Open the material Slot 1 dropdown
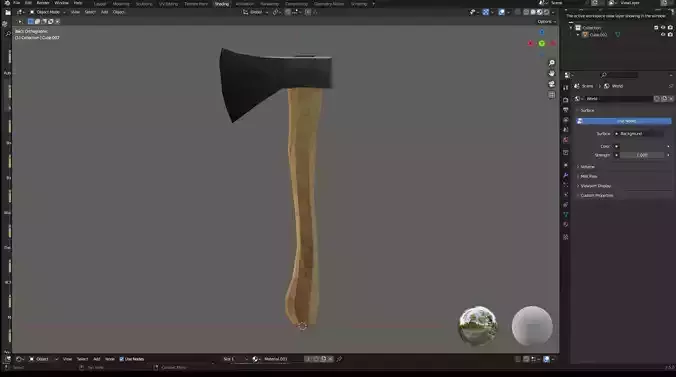The image size is (676, 377). click(x=235, y=359)
